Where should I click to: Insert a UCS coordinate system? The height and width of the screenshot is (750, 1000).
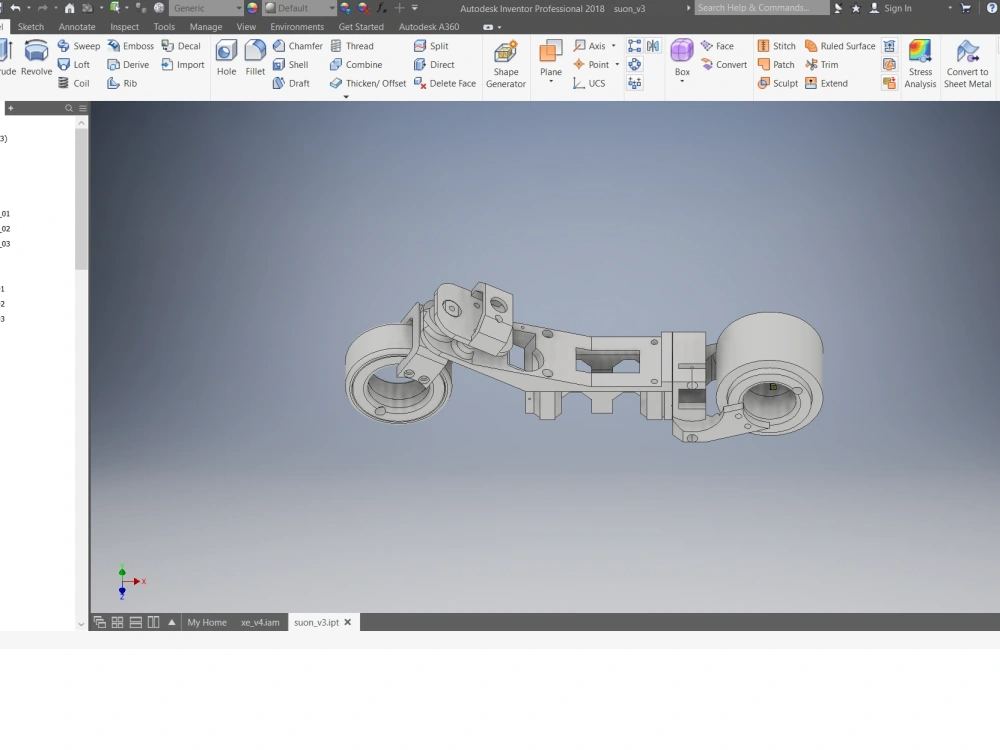pos(589,83)
